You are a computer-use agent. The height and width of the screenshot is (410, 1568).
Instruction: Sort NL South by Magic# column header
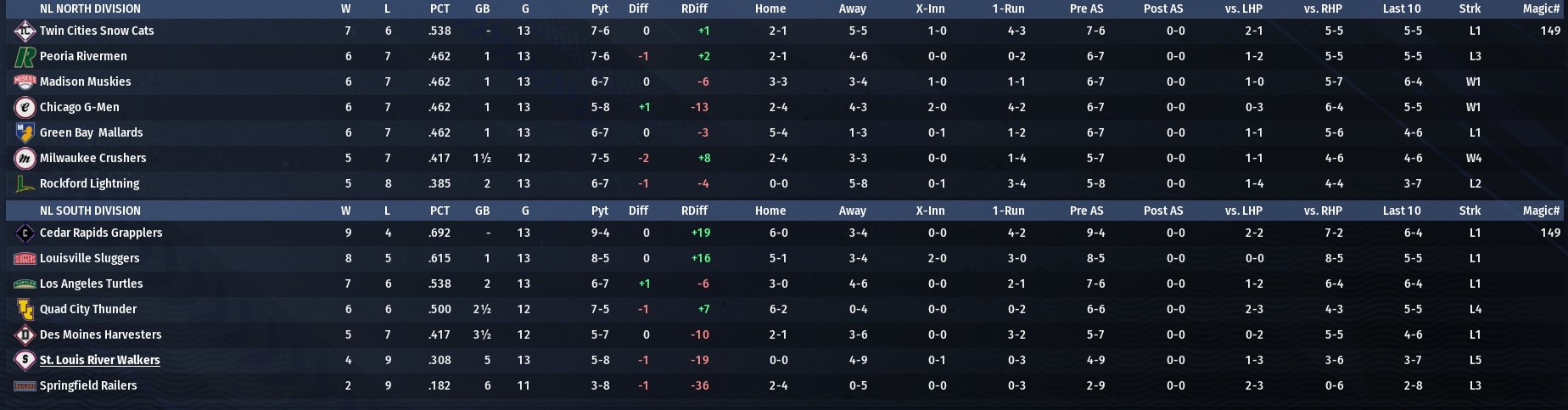[1541, 211]
